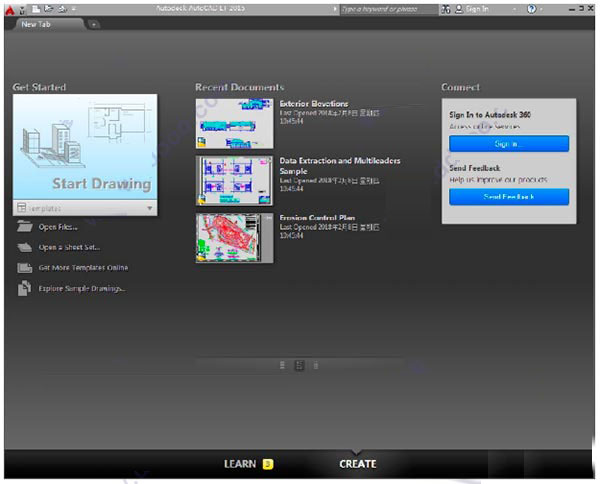Click the Send Feedback button
Viewport: 600px width, 484px height.
click(509, 197)
